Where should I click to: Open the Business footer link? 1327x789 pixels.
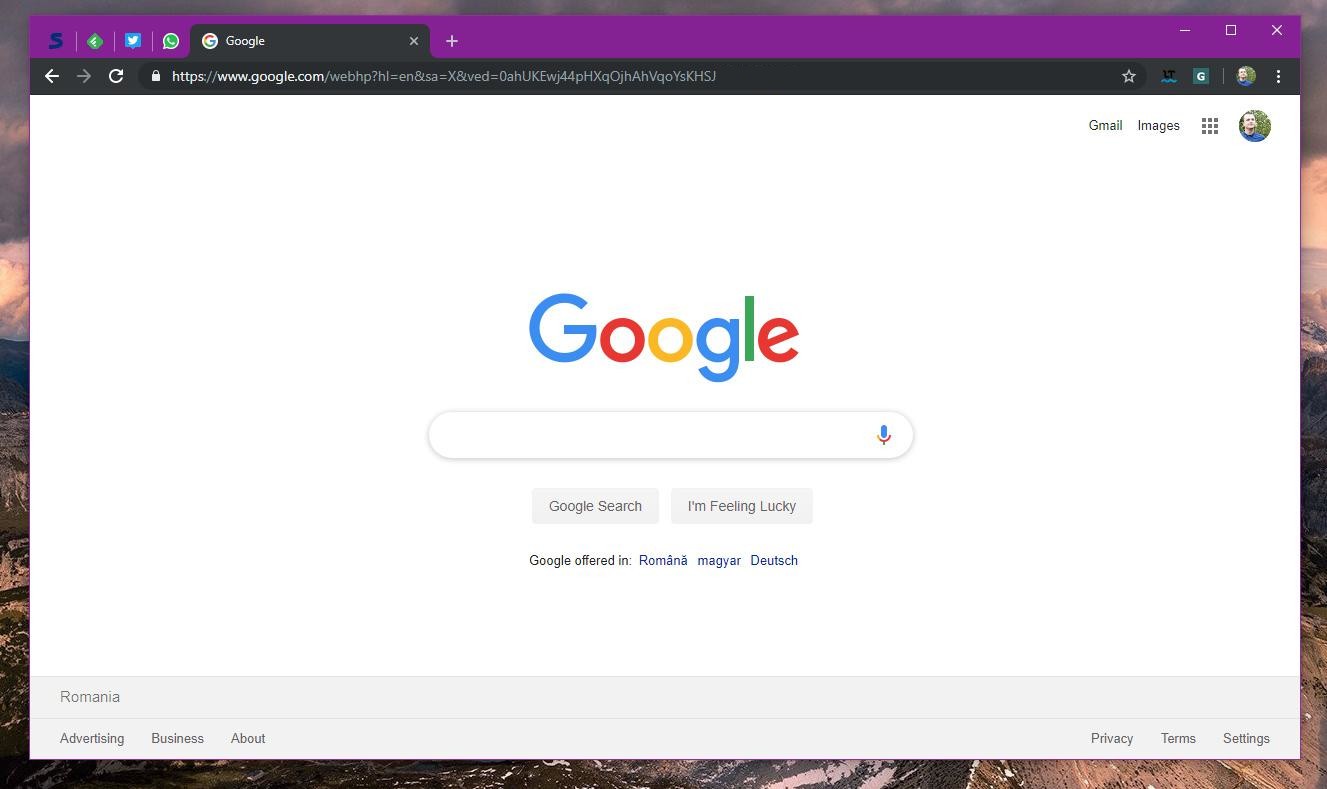pyautogui.click(x=177, y=738)
